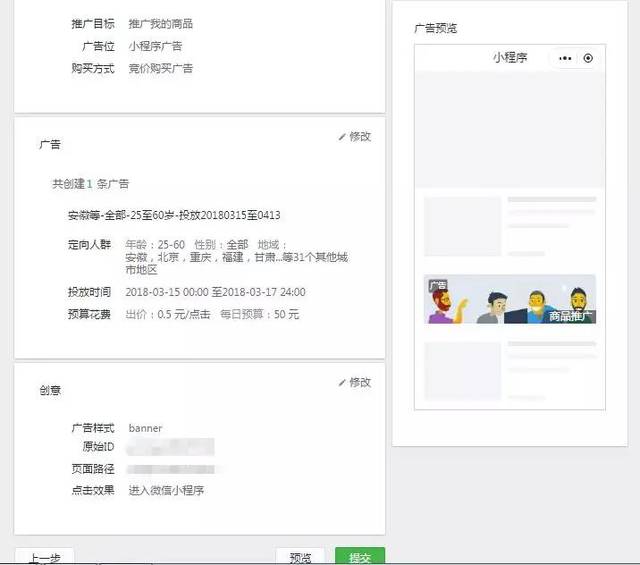Click the 广告位 label
The height and width of the screenshot is (565, 640).
(x=98, y=46)
